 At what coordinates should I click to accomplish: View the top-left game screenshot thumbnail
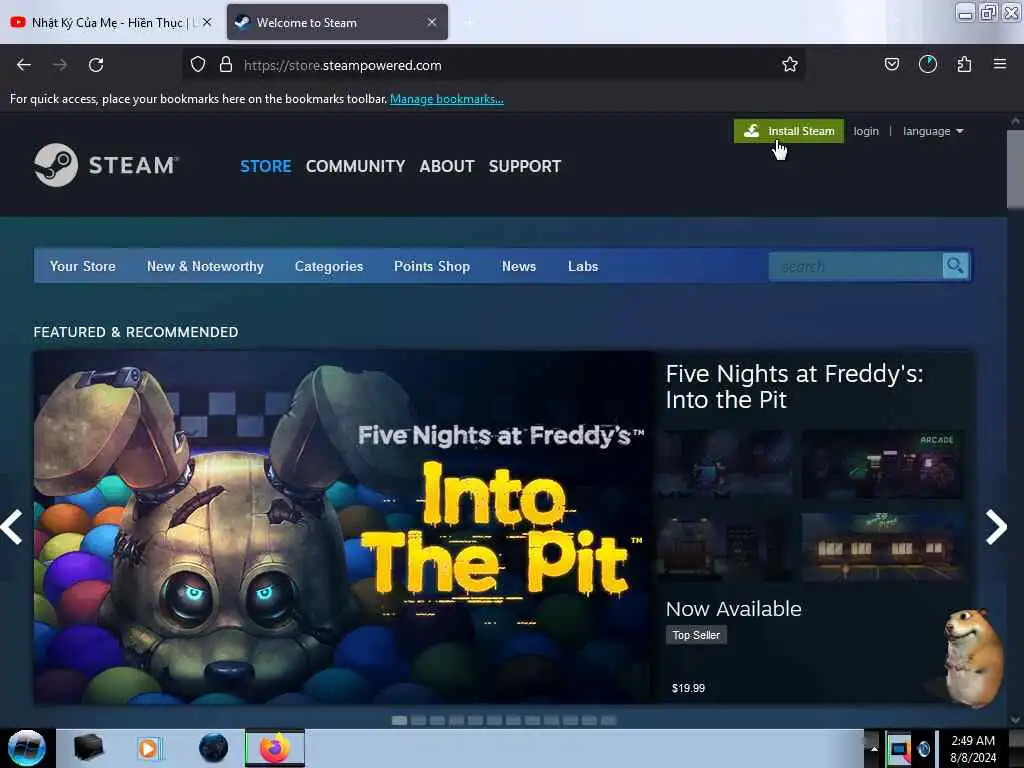click(x=726, y=464)
